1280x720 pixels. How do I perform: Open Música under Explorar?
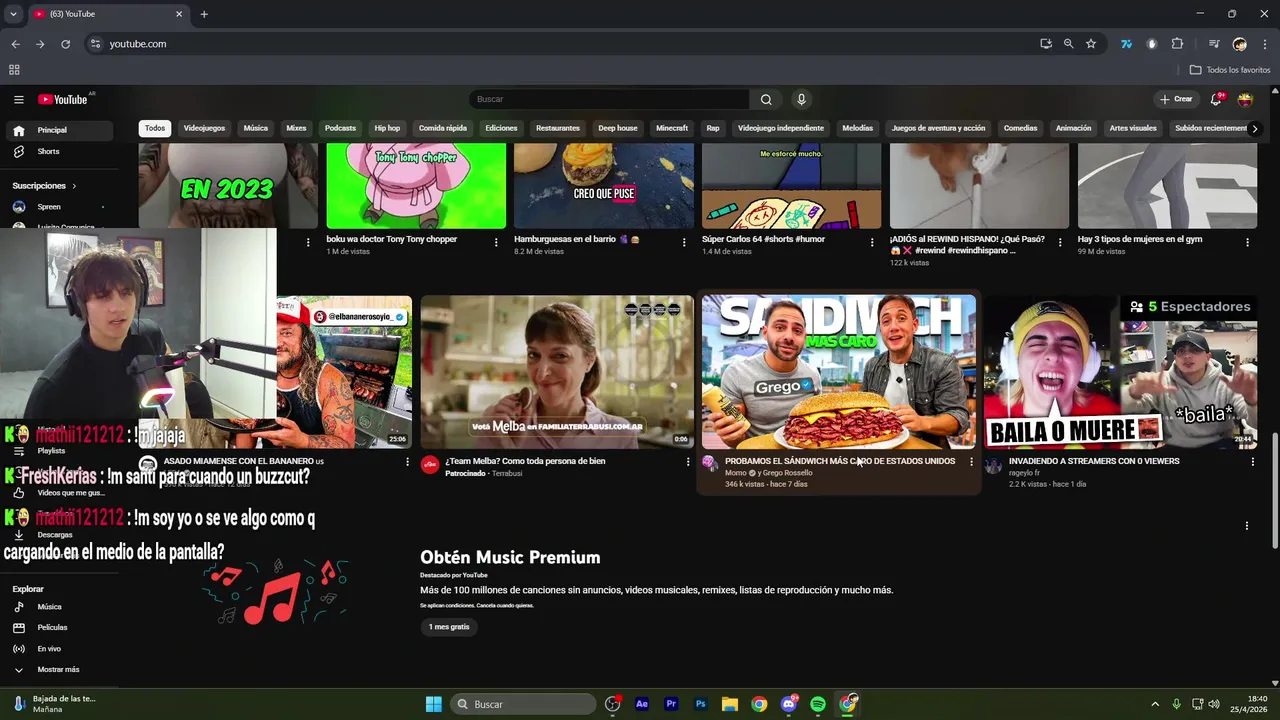(x=59, y=607)
